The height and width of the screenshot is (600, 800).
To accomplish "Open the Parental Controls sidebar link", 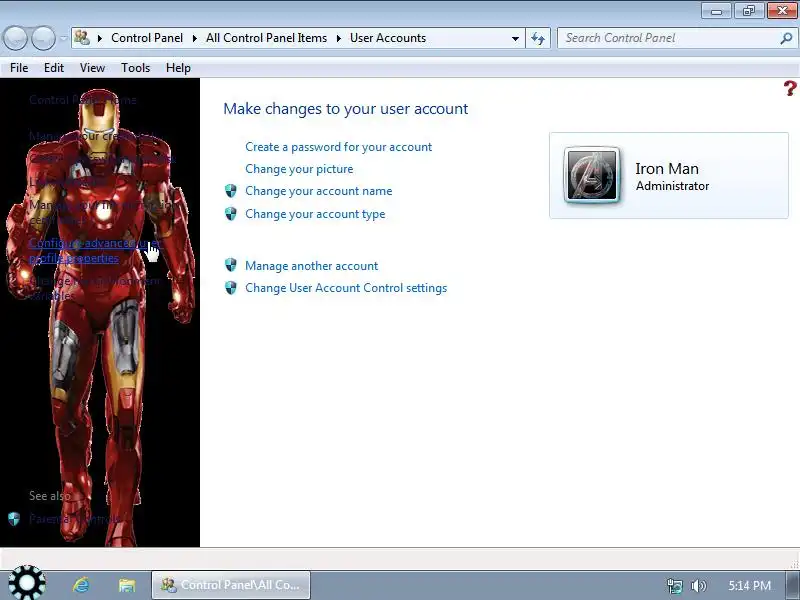I will pyautogui.click(x=75, y=519).
